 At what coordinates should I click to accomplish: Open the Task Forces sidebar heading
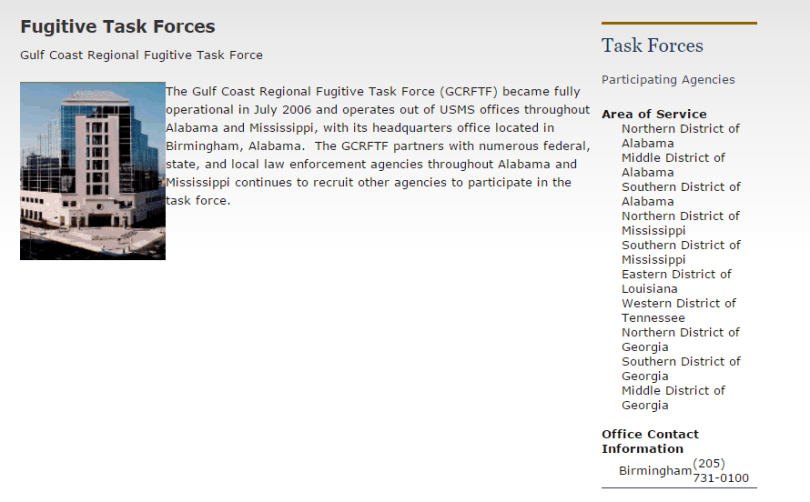point(652,46)
